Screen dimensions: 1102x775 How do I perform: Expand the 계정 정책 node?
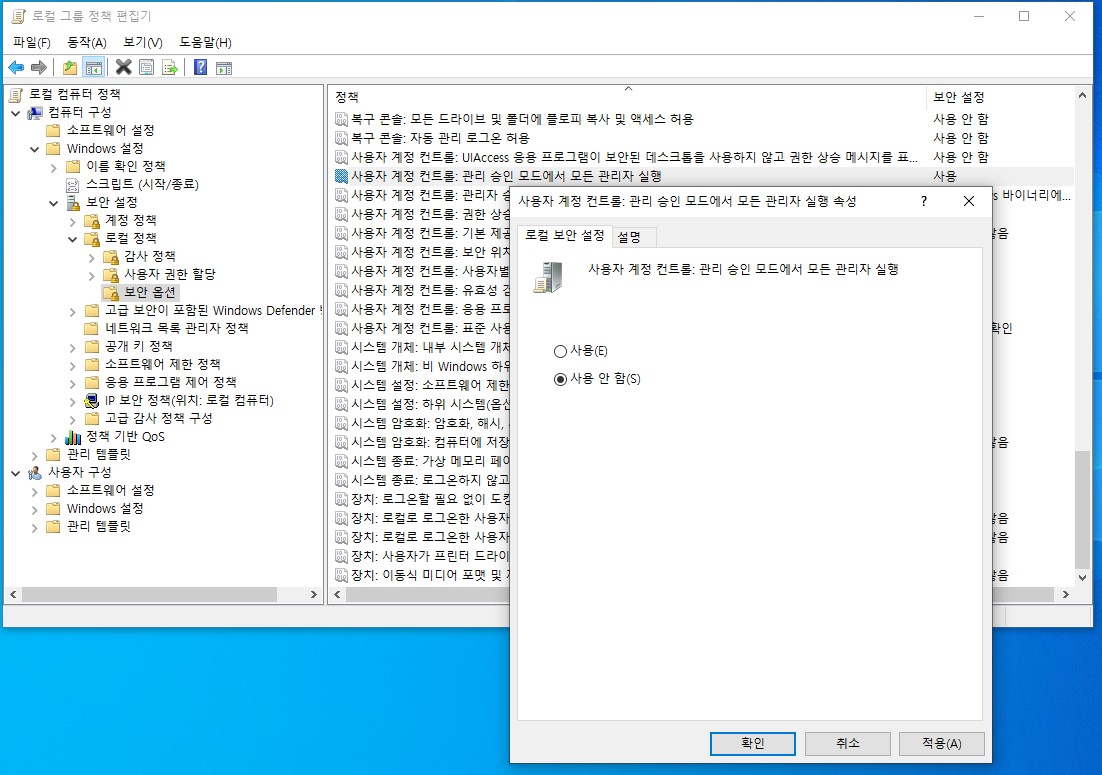click(x=72, y=221)
